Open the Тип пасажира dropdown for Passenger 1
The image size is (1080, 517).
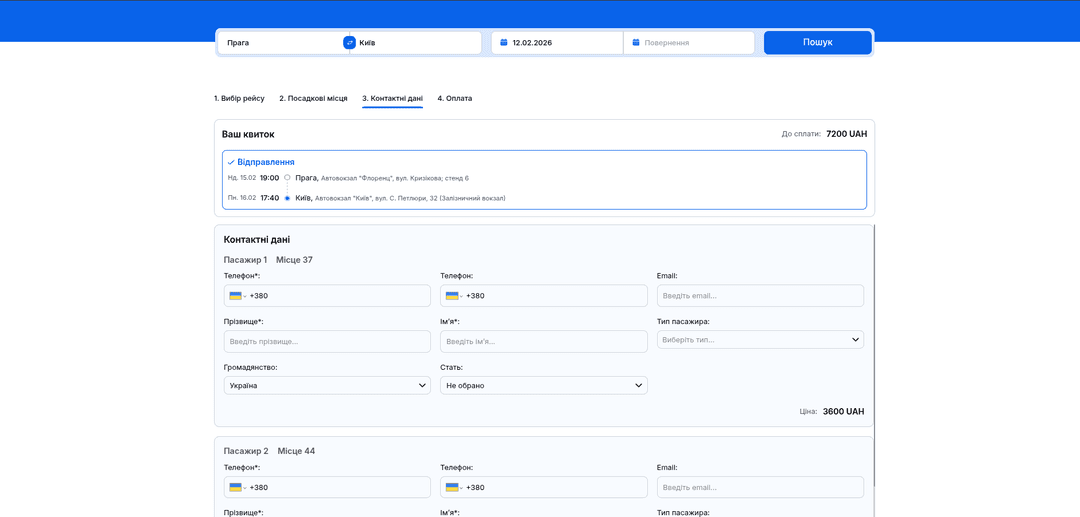(x=760, y=340)
